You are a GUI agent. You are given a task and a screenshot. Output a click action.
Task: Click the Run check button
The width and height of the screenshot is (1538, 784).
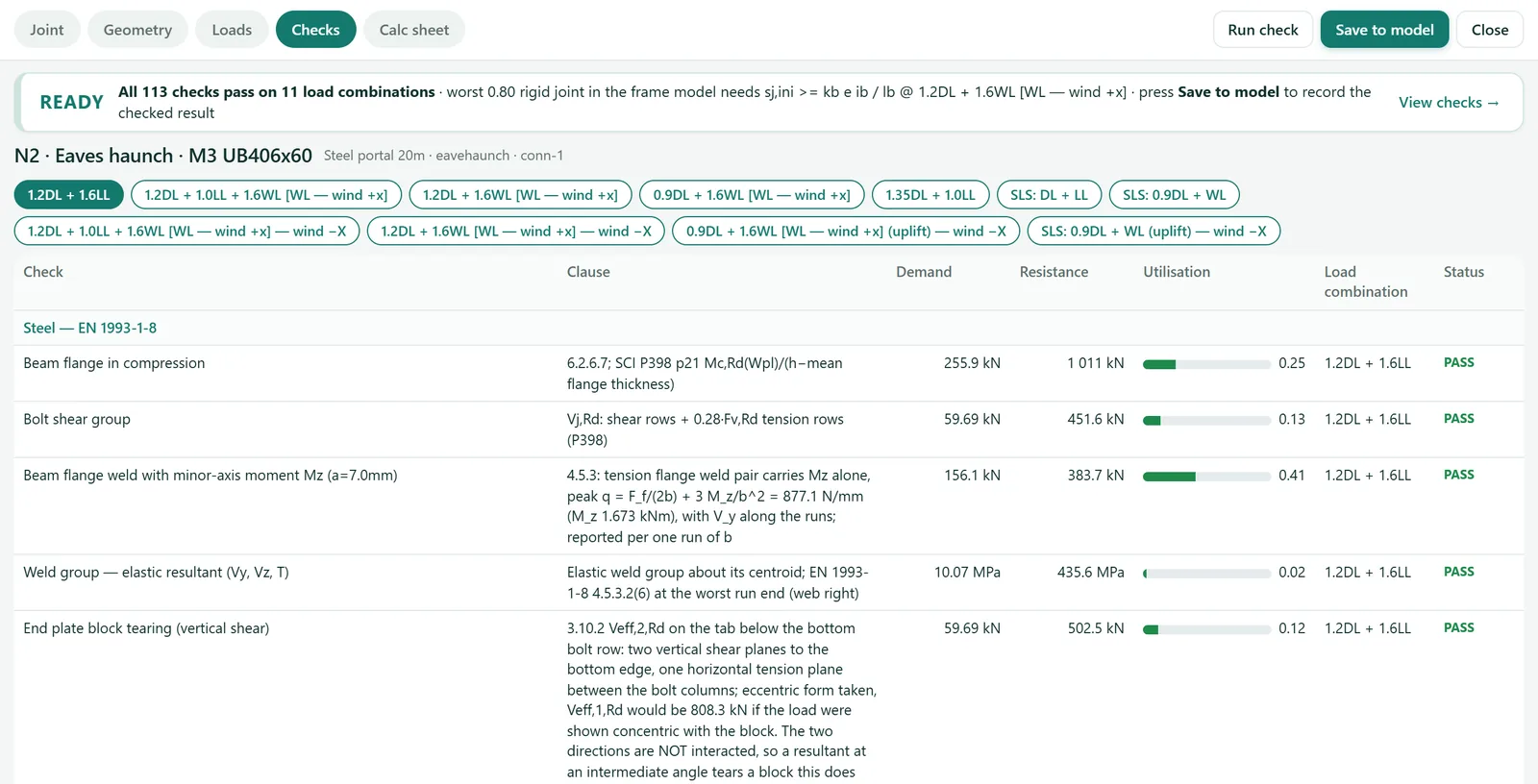click(1263, 30)
